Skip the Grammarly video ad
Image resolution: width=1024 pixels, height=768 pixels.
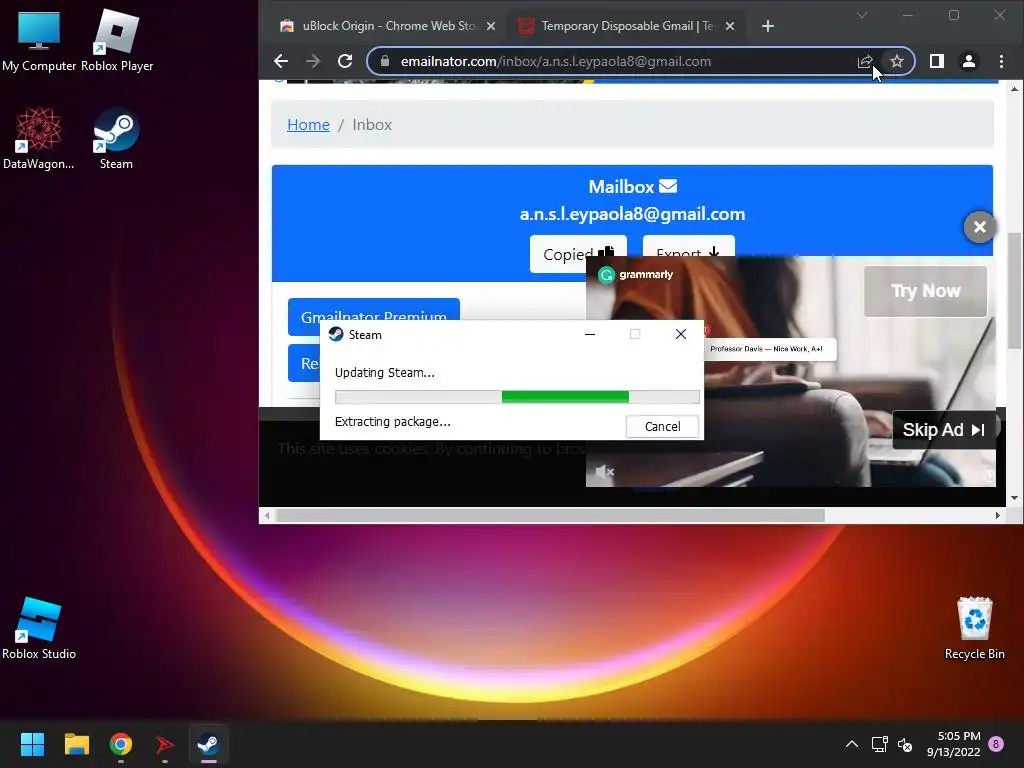(944, 430)
